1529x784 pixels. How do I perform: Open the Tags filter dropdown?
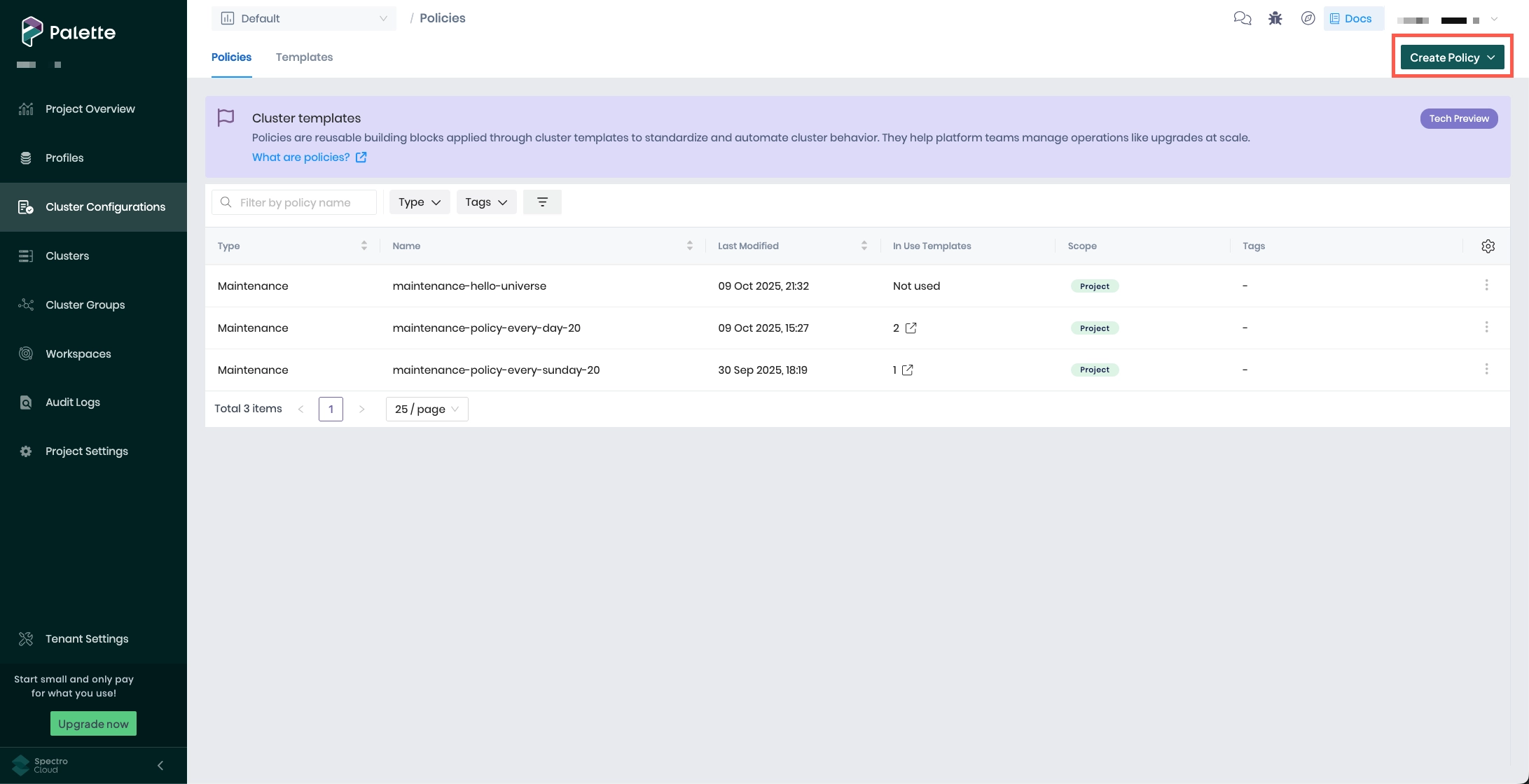(486, 202)
